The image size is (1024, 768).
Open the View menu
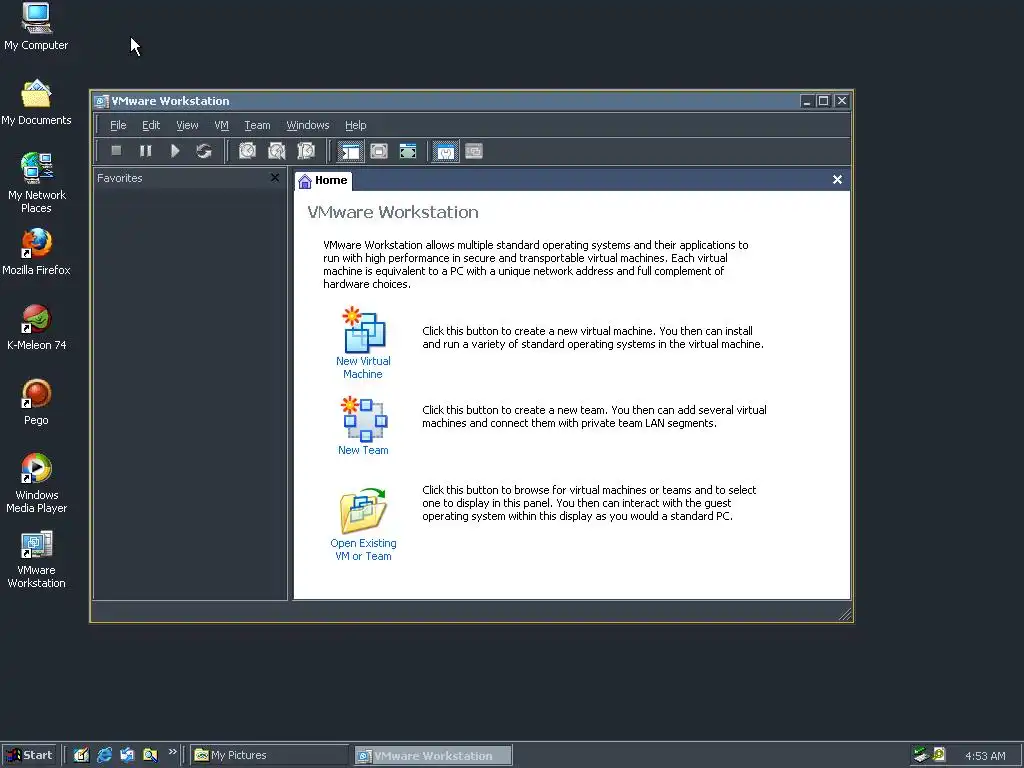(187, 125)
